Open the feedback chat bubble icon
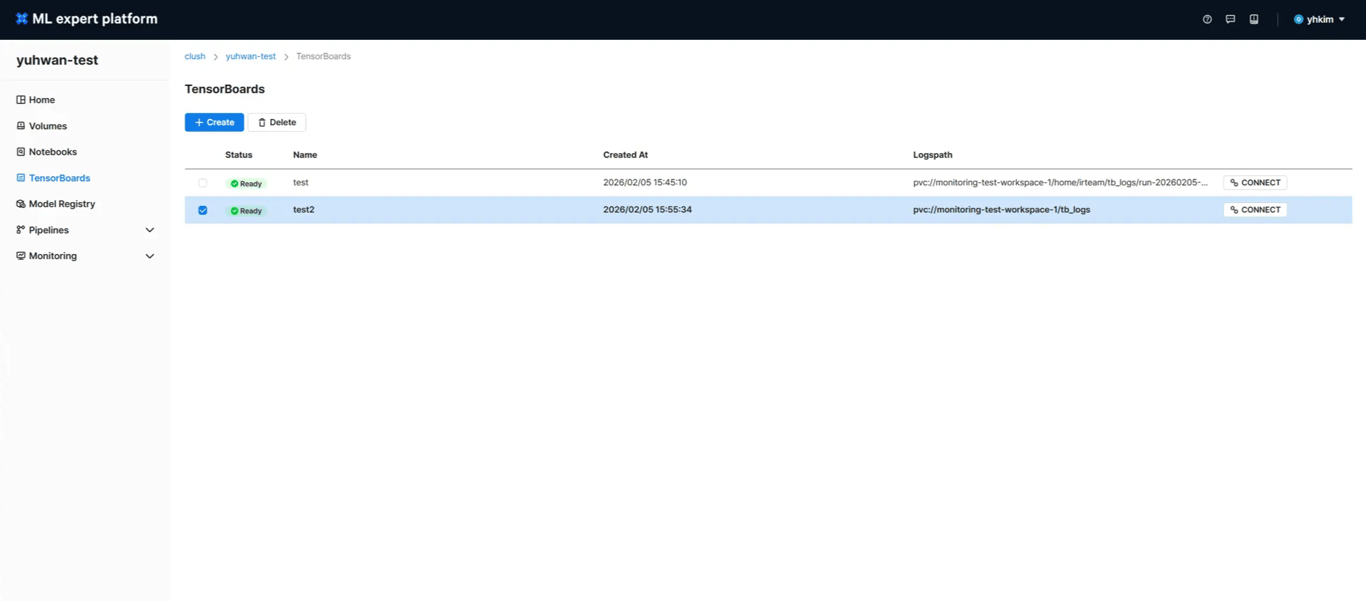1366x601 pixels. pos(1230,19)
